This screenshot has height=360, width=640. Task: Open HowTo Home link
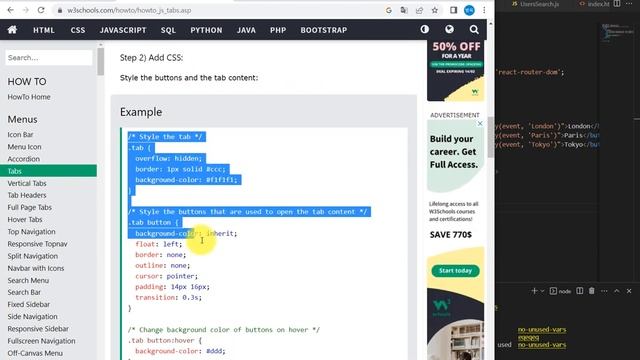(x=29, y=97)
